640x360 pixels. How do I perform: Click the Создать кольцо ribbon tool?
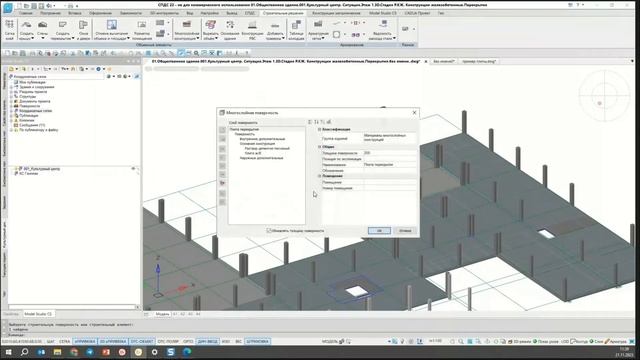27,29
